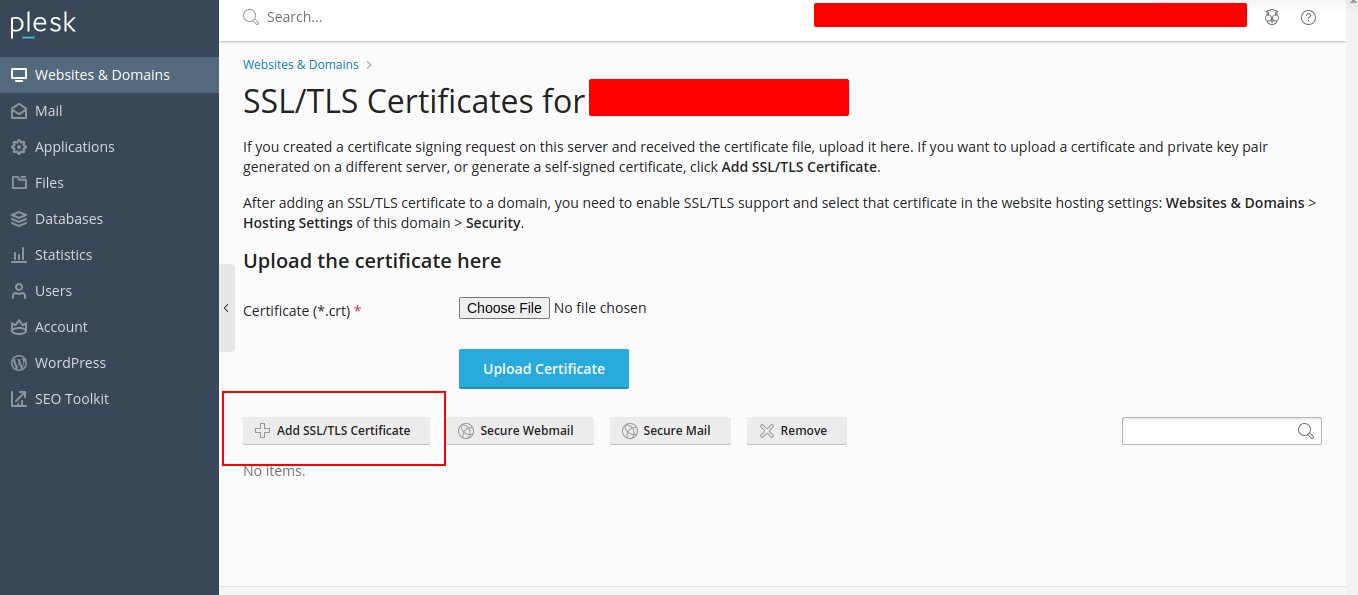The image size is (1358, 595).
Task: Select Websites & Domains menu item
Action: (x=102, y=75)
